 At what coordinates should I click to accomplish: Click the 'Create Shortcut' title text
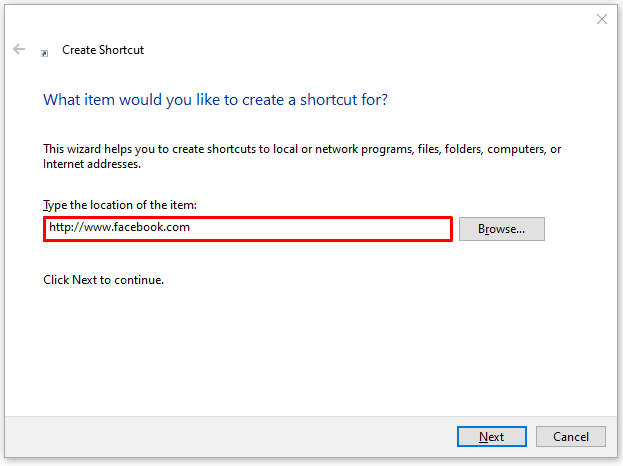pos(103,49)
